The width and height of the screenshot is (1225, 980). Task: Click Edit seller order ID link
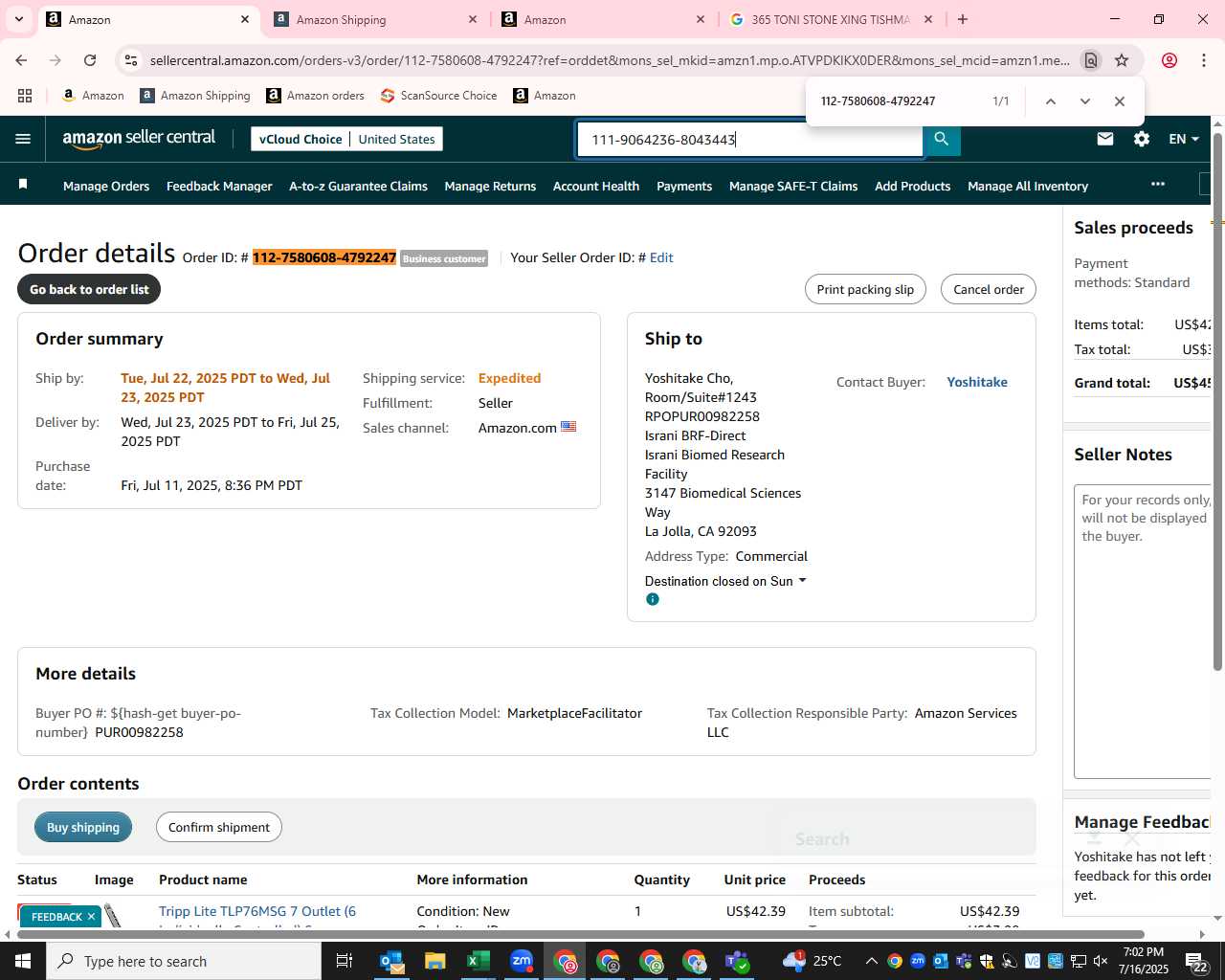[x=661, y=257]
